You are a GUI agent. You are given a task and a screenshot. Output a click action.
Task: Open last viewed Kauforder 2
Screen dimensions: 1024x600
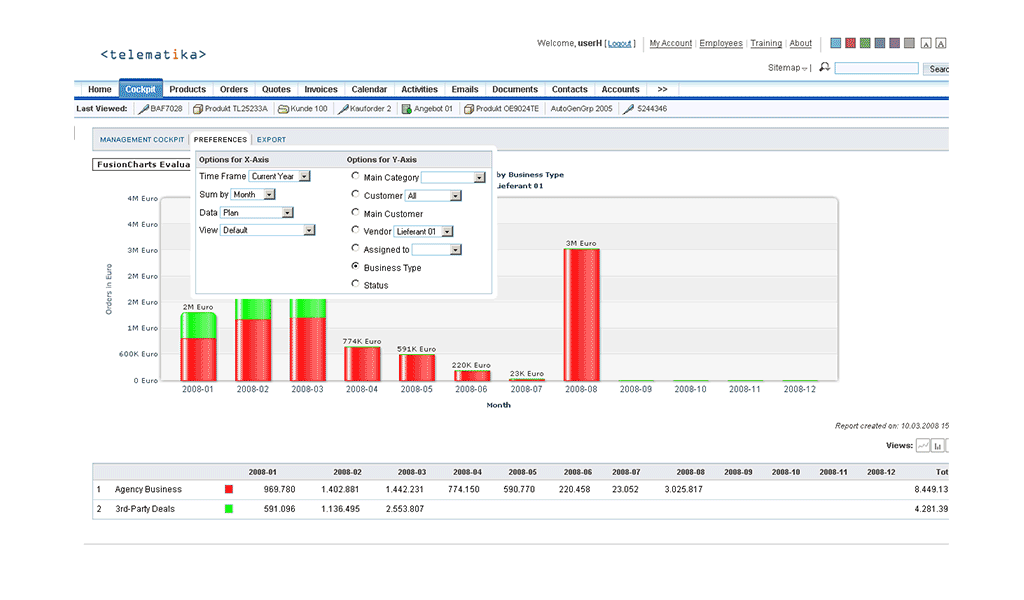(x=364, y=109)
